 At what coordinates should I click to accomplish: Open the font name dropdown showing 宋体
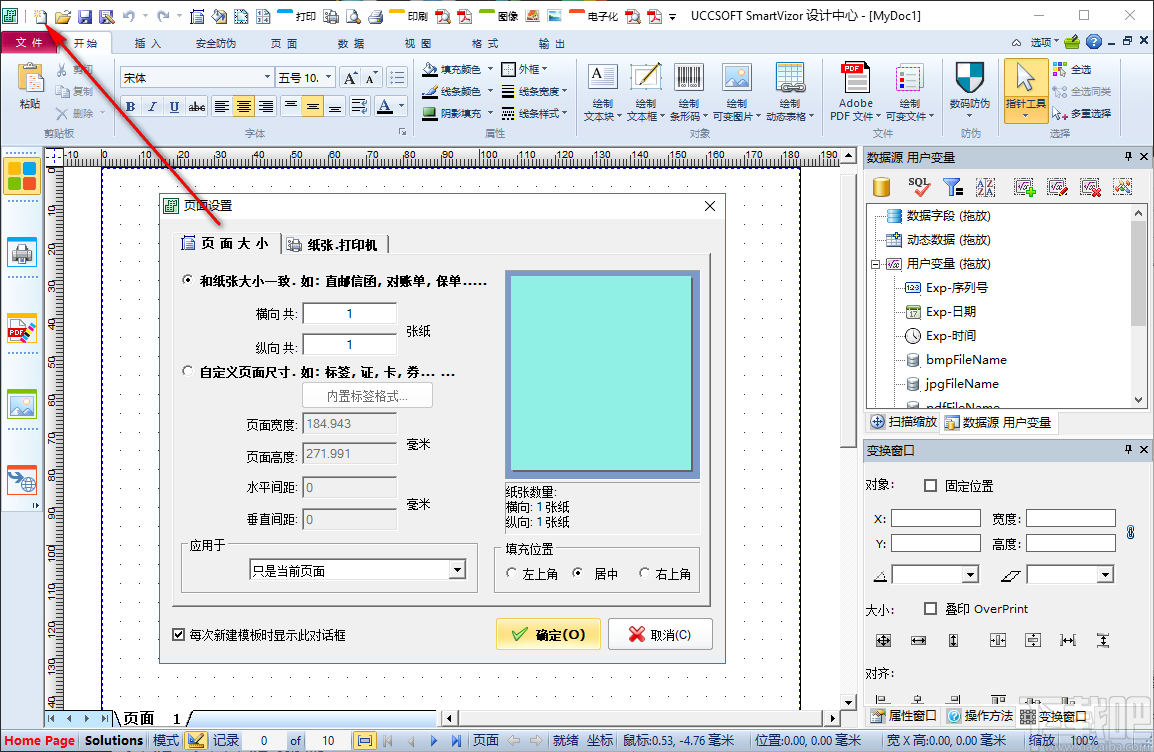(268, 76)
